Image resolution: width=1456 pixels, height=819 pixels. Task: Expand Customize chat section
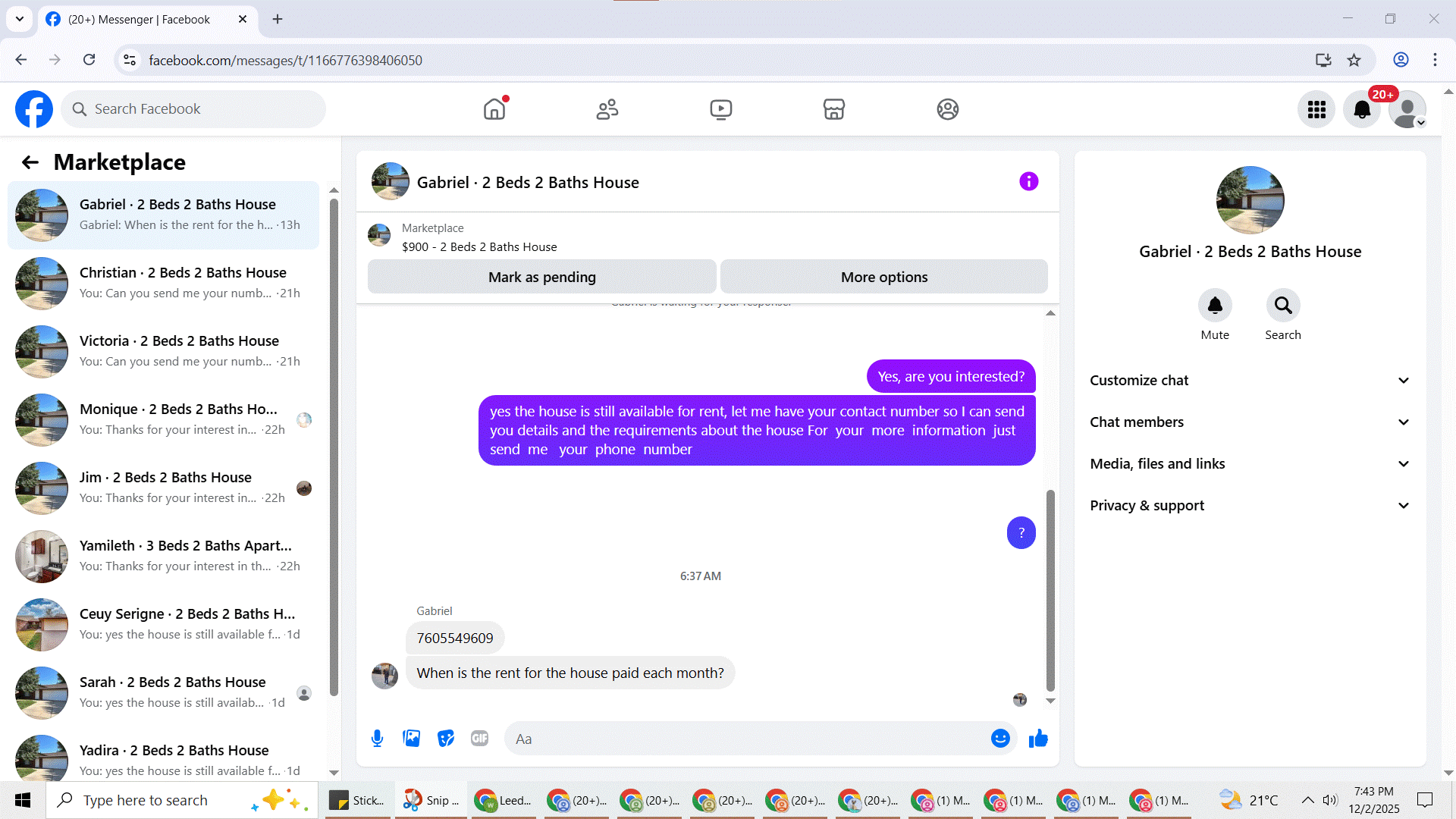[x=1250, y=381]
